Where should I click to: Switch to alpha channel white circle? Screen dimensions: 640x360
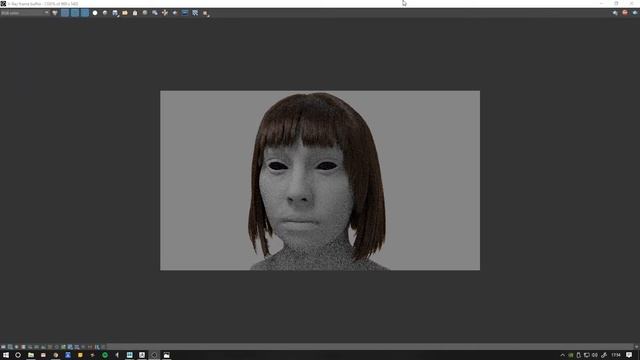pos(95,13)
